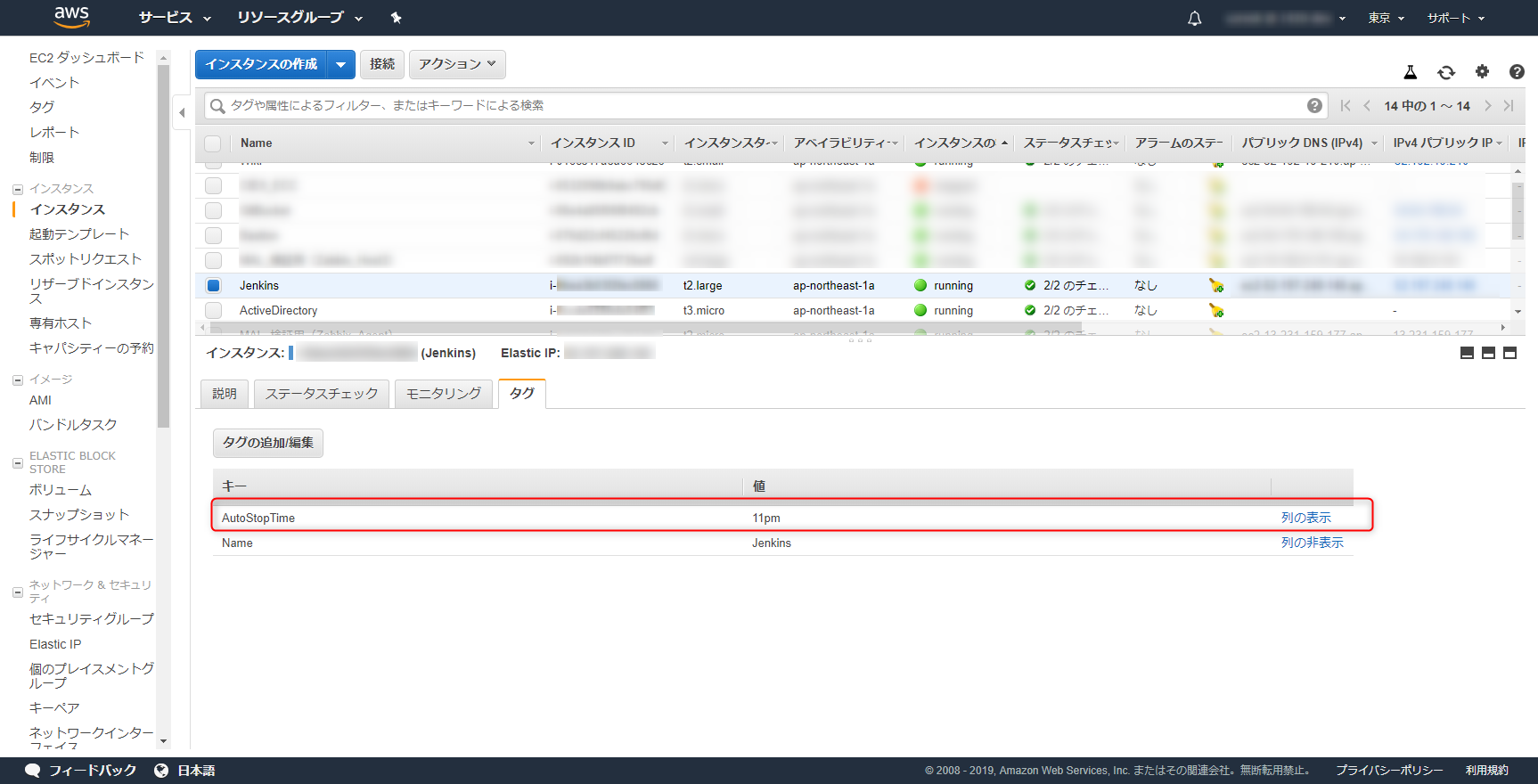Open フィードバック in the footer
The image size is (1538, 784).
(81, 771)
